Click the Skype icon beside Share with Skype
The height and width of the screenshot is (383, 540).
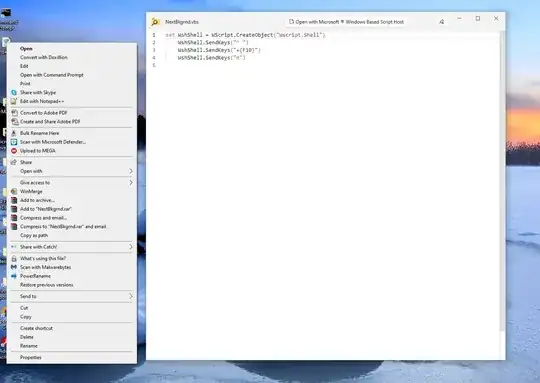[x=14, y=92]
